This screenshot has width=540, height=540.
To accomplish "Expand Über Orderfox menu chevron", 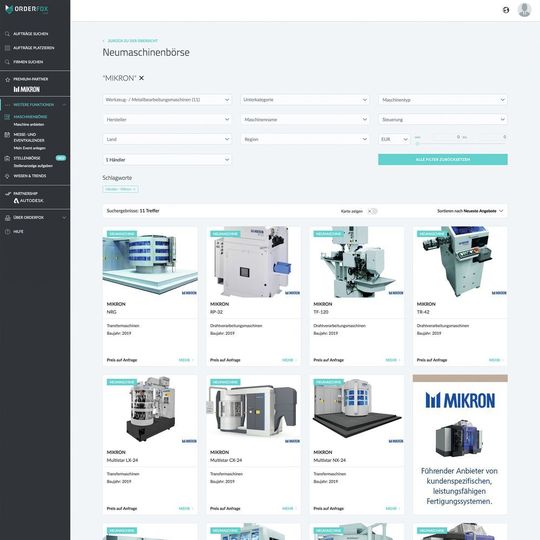I will (x=64, y=218).
